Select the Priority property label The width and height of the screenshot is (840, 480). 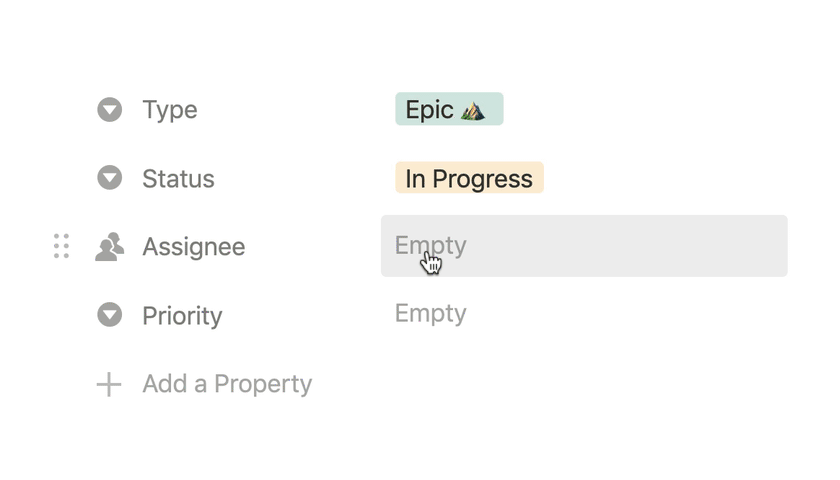point(182,315)
